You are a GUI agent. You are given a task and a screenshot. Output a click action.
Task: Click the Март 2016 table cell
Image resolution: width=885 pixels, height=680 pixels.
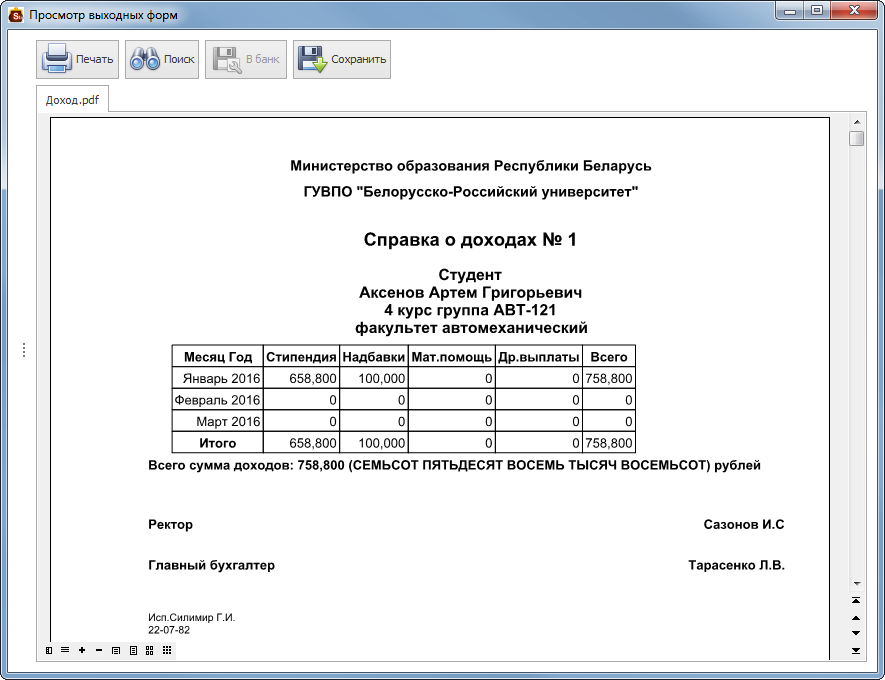218,421
